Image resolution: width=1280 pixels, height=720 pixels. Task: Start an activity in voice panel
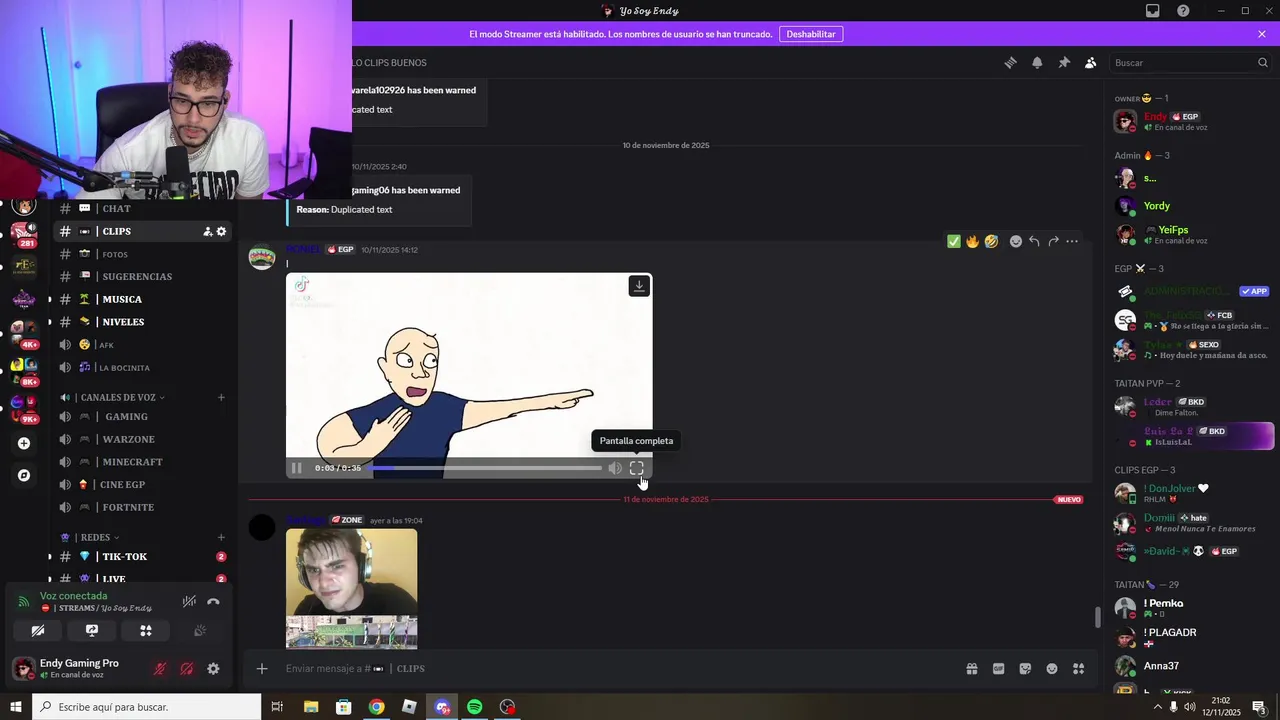click(146, 631)
